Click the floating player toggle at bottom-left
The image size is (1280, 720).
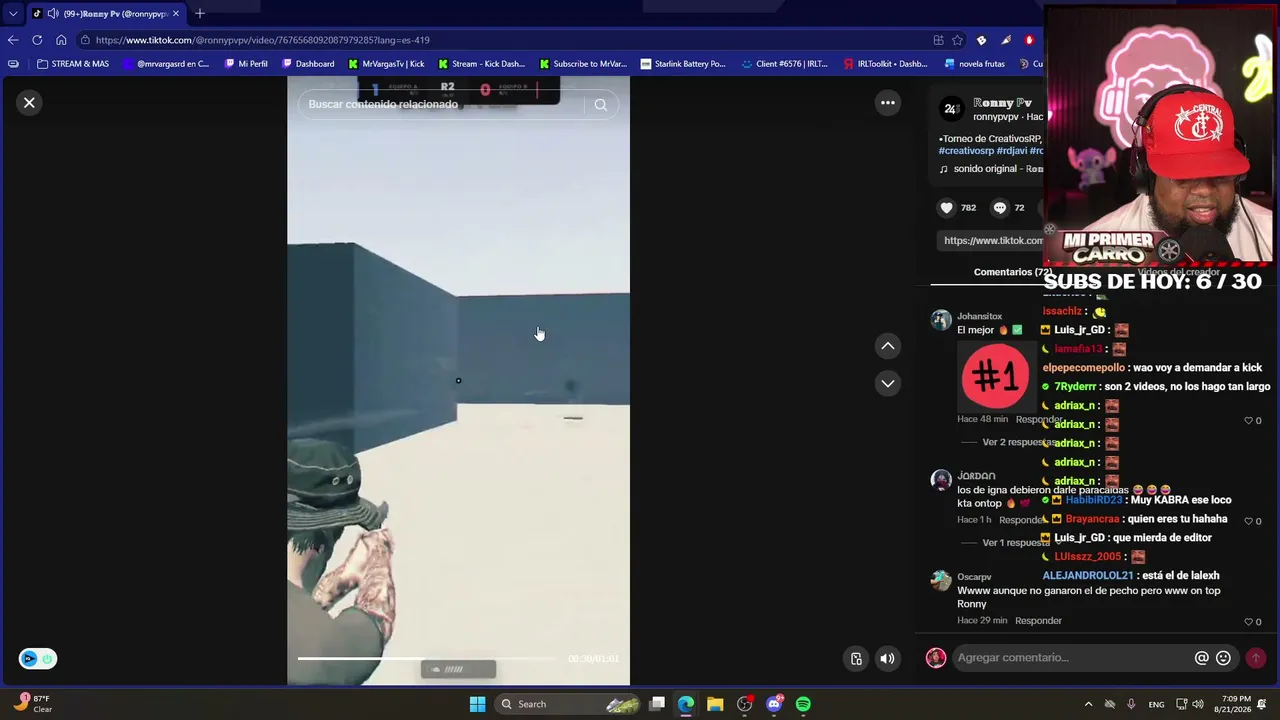tap(38, 659)
